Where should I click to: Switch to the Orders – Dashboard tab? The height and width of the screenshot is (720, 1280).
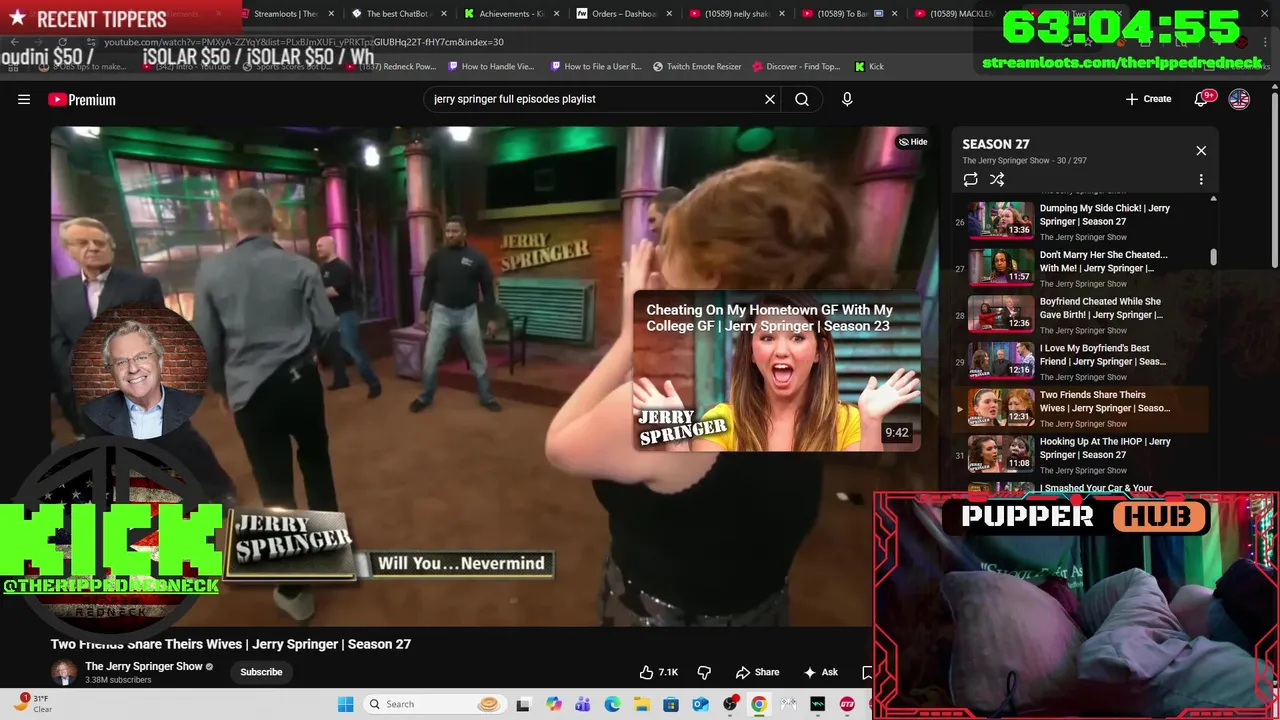coord(624,14)
